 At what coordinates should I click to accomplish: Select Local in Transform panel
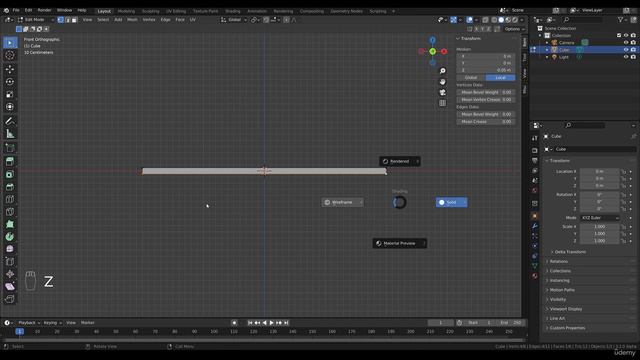(x=500, y=78)
